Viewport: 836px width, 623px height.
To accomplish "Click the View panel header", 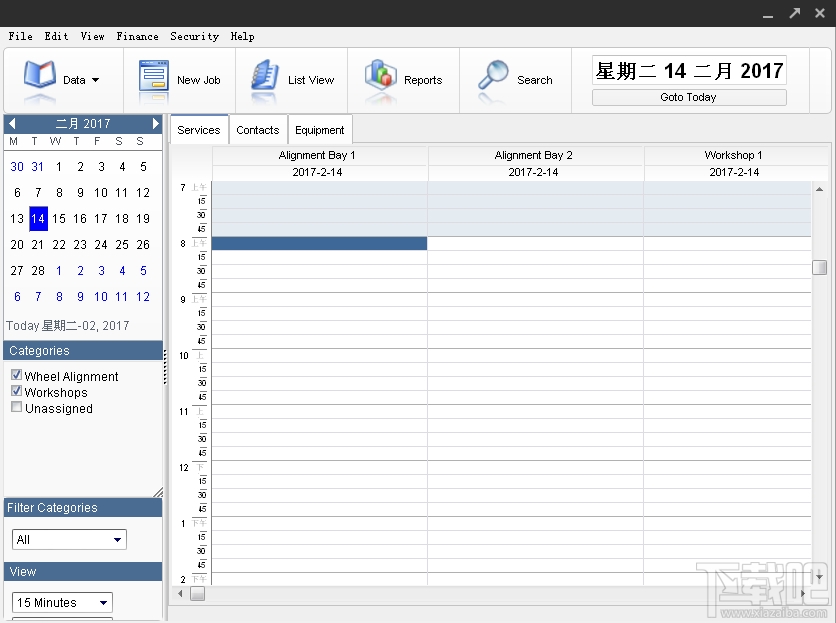I will point(83,571).
